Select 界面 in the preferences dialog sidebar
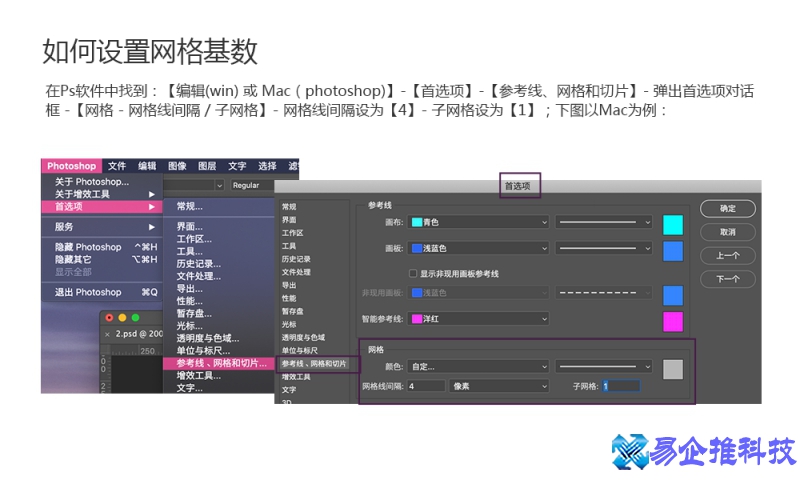 [x=289, y=220]
